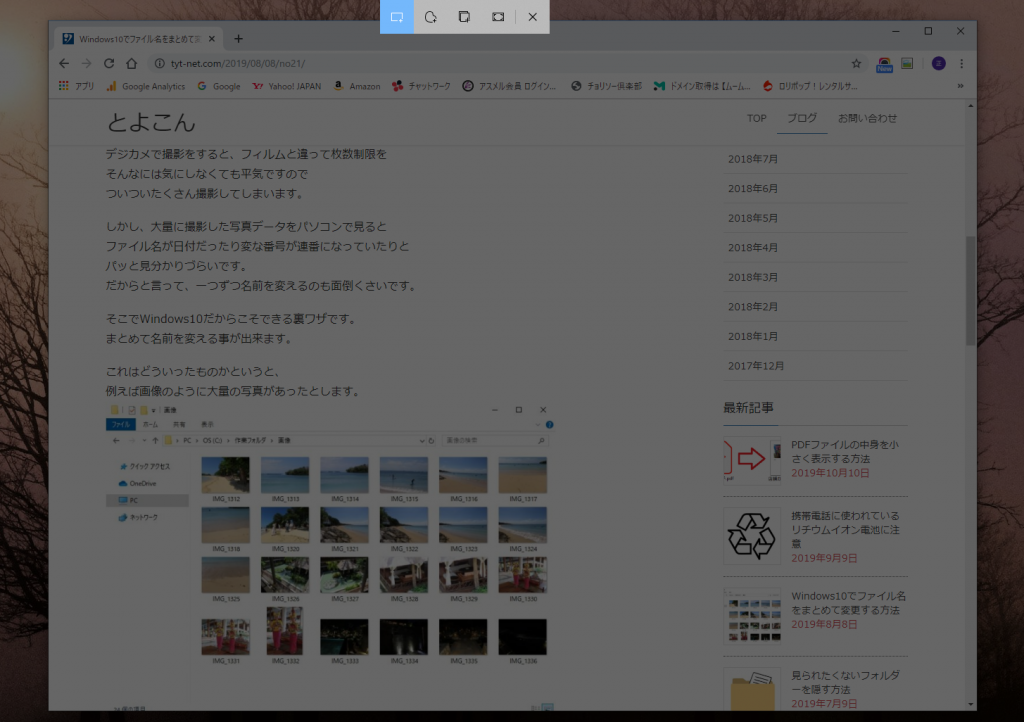1024x722 pixels.
Task: Open the PDFファイル article link
Action: pos(844,451)
